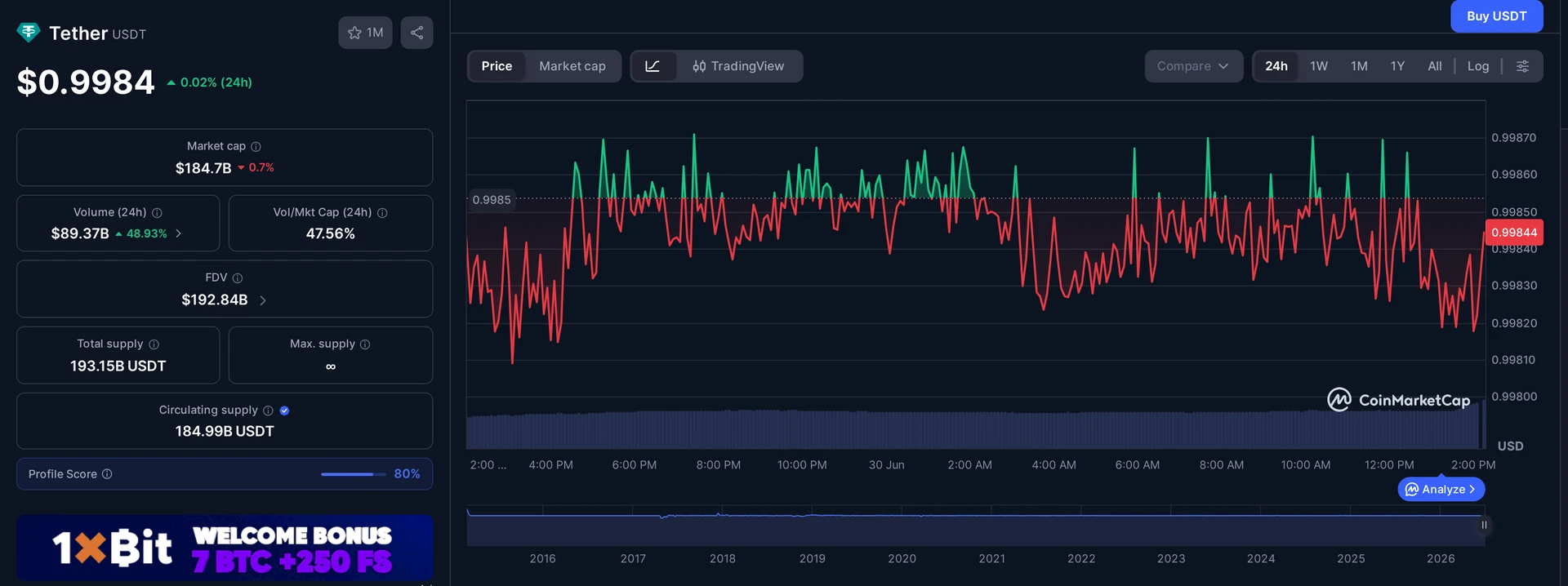Screen dimensions: 1568x586
Task: Click the timeline range pause handle
Action: pos(1484,525)
